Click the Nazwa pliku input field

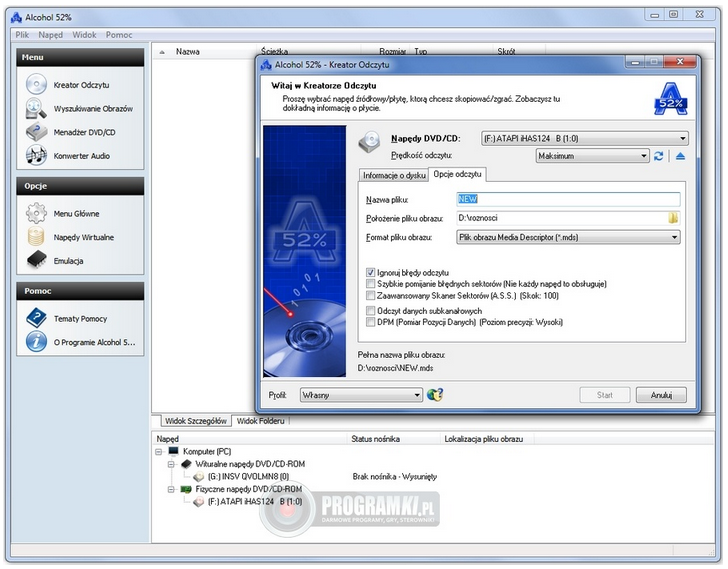click(568, 199)
